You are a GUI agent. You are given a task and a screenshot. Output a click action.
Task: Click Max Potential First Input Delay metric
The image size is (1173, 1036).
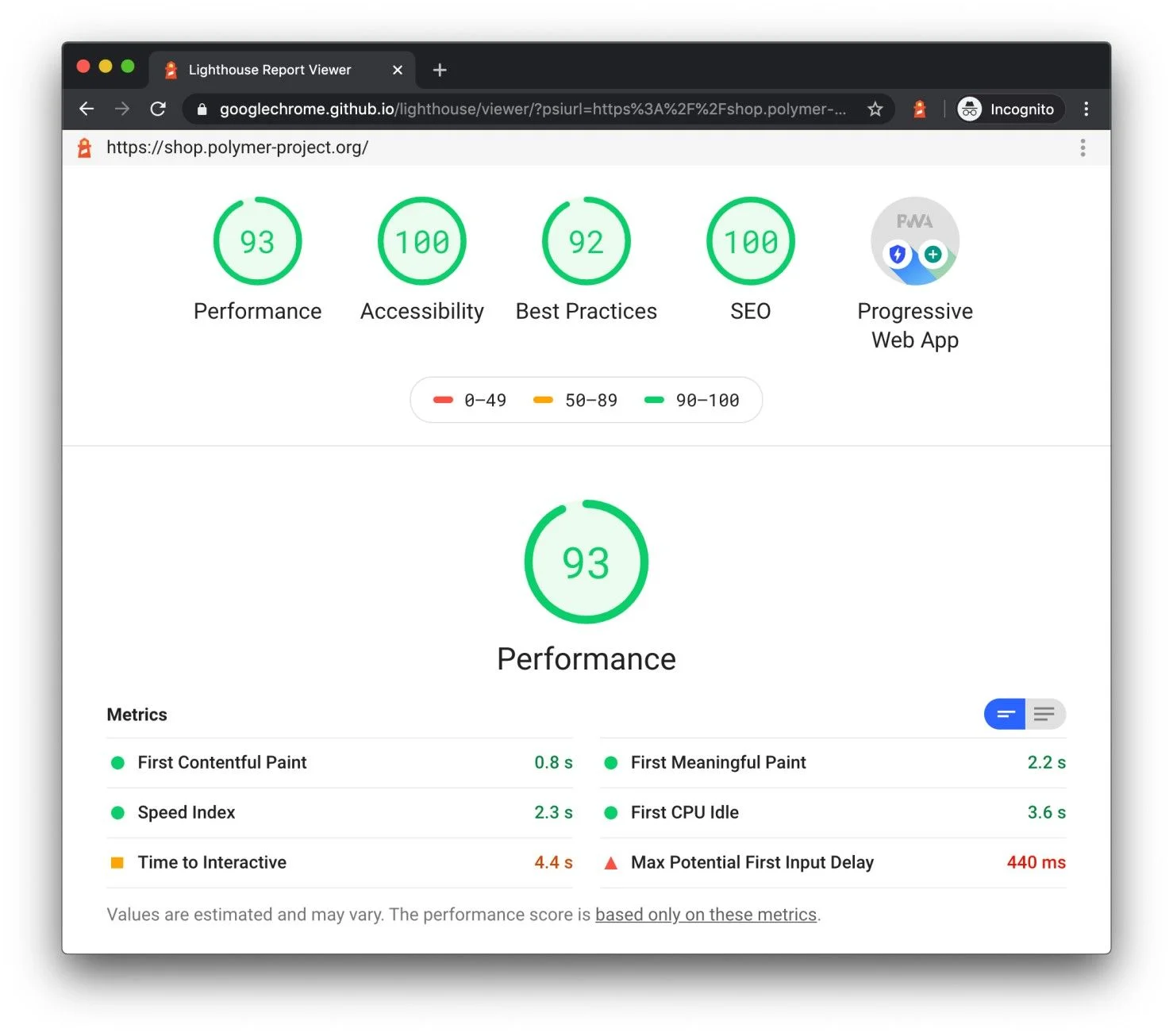[x=833, y=862]
